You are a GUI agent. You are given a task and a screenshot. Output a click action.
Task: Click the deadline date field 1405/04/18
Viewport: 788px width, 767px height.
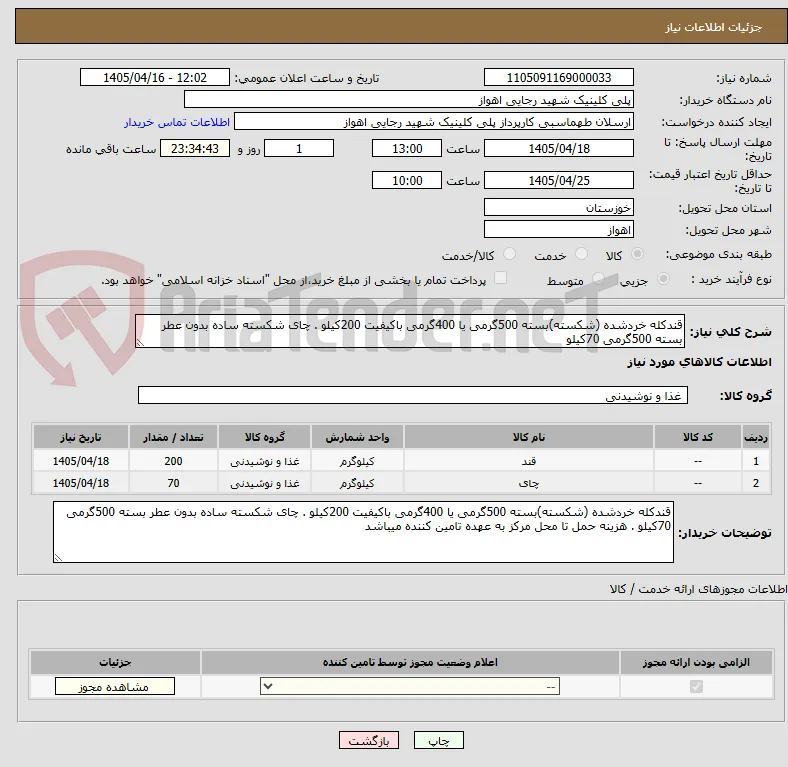(x=558, y=148)
